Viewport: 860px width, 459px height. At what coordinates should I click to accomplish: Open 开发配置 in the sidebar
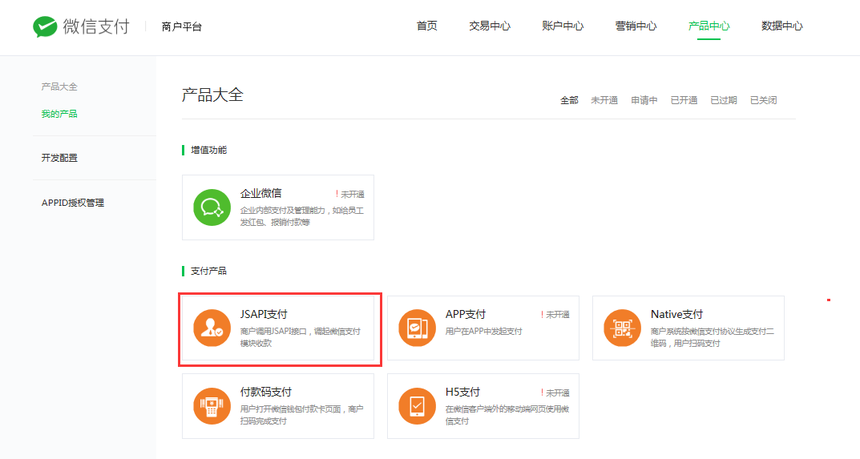pos(59,158)
